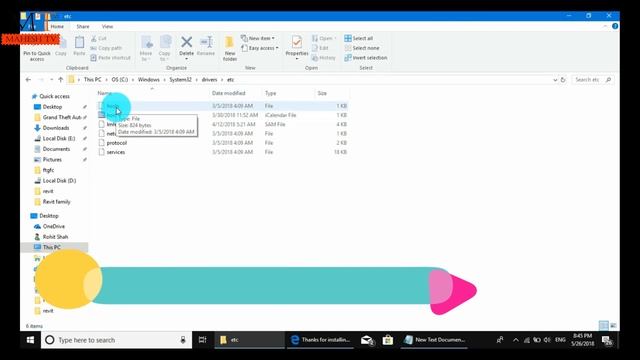Select the Home ribbon tab
This screenshot has height=360, width=640.
click(57, 27)
